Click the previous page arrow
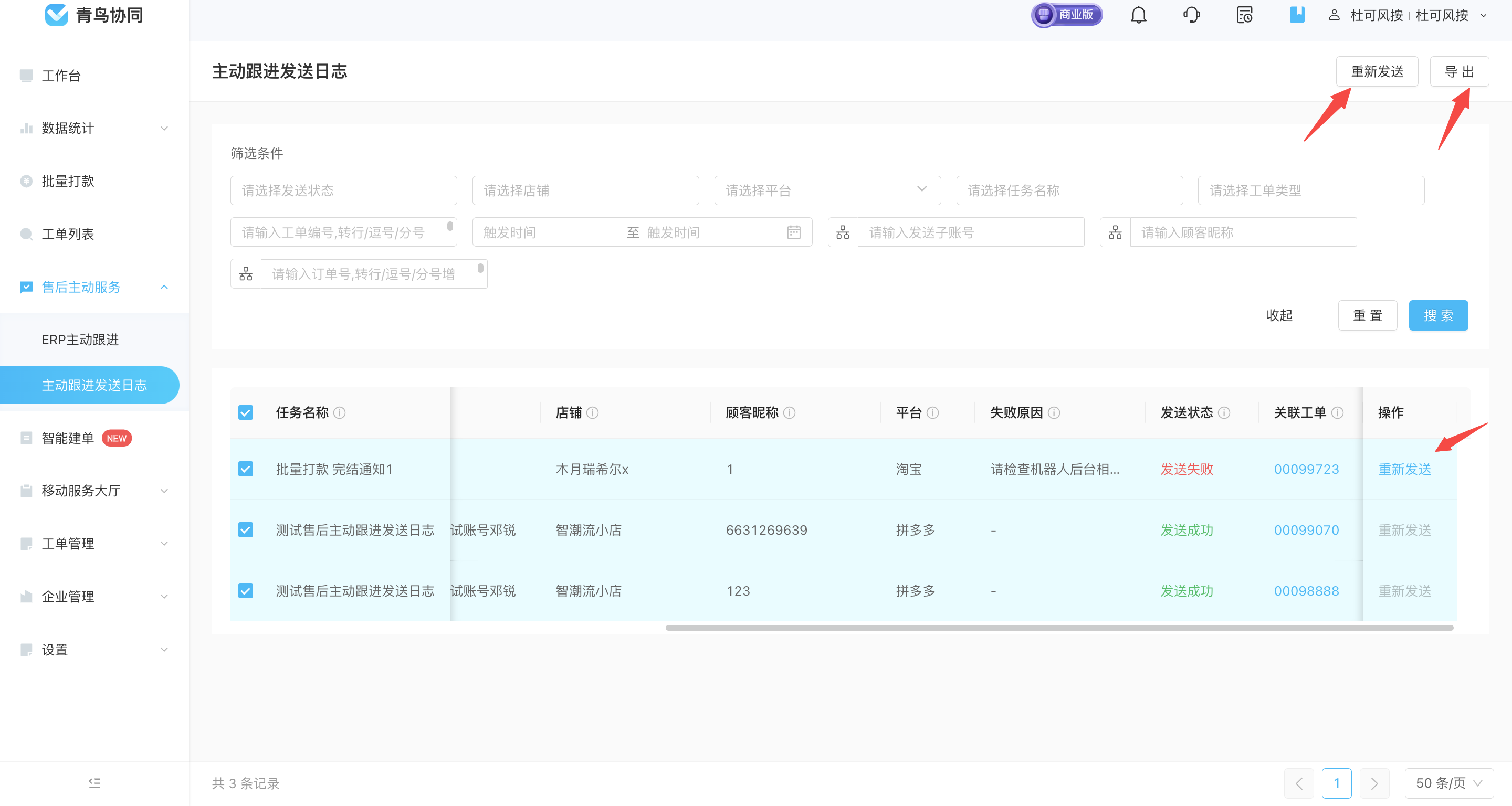 point(1299,782)
